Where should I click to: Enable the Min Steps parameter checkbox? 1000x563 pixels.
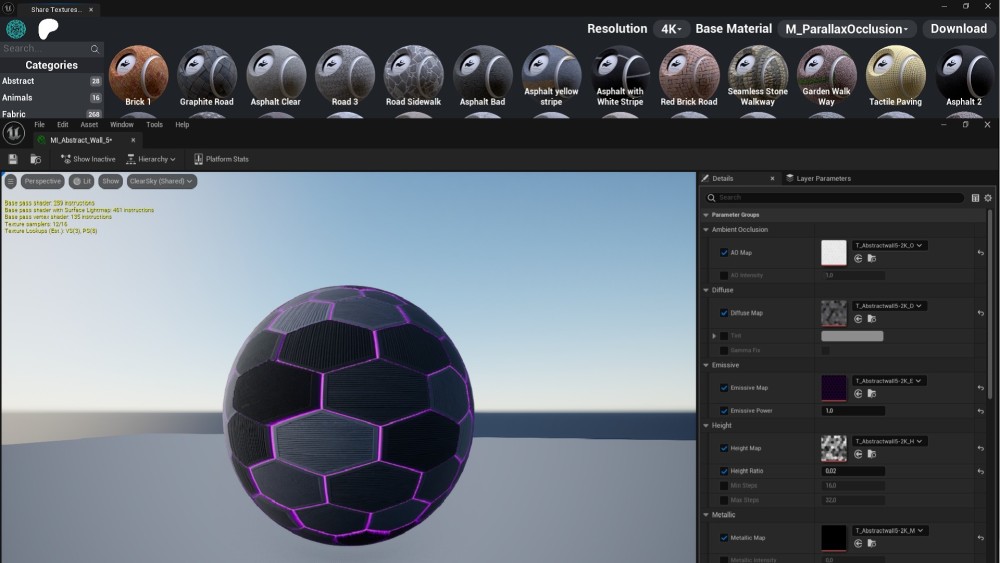(x=724, y=485)
